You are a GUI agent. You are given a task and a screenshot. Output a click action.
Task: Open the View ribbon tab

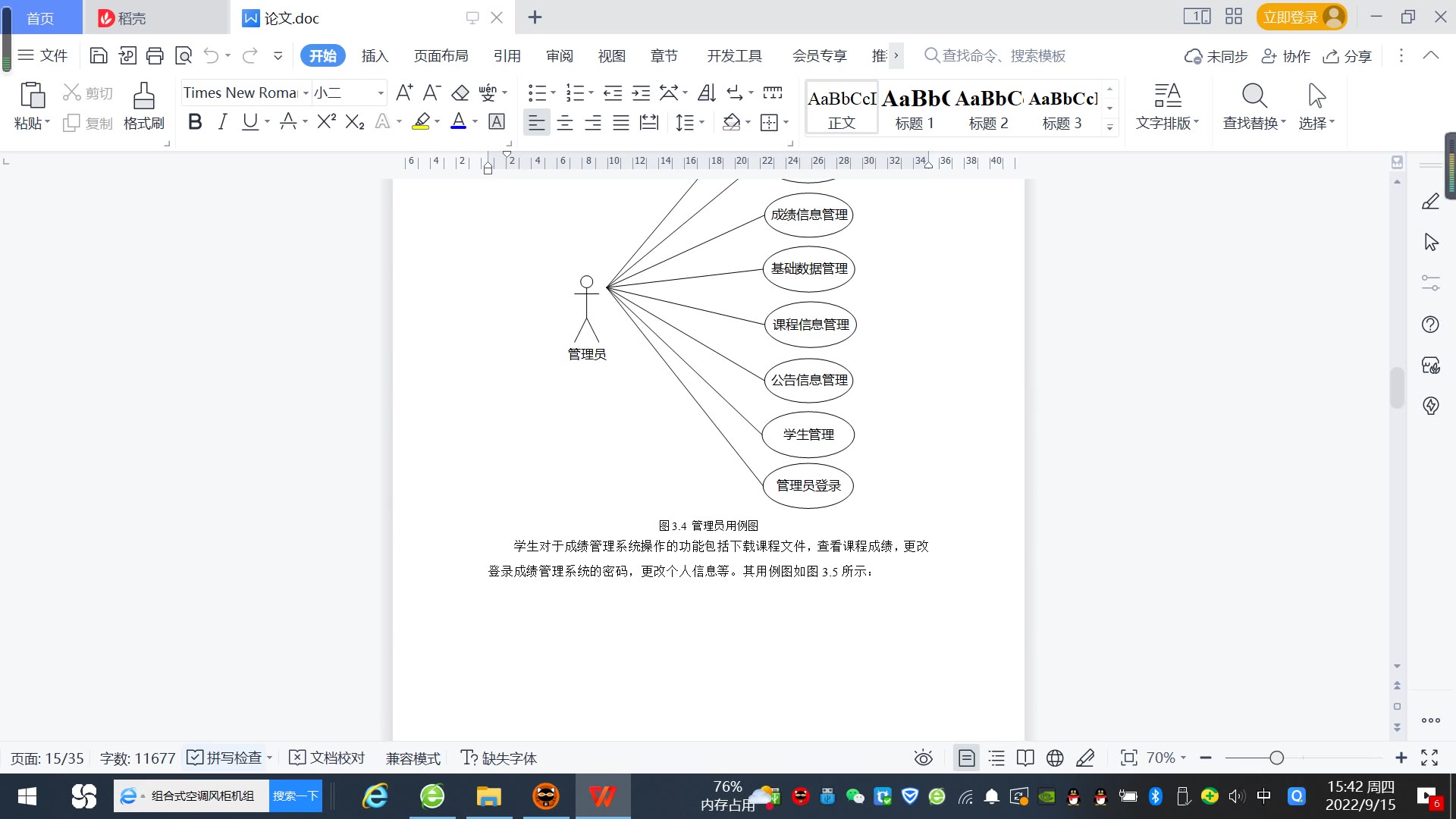coord(612,55)
